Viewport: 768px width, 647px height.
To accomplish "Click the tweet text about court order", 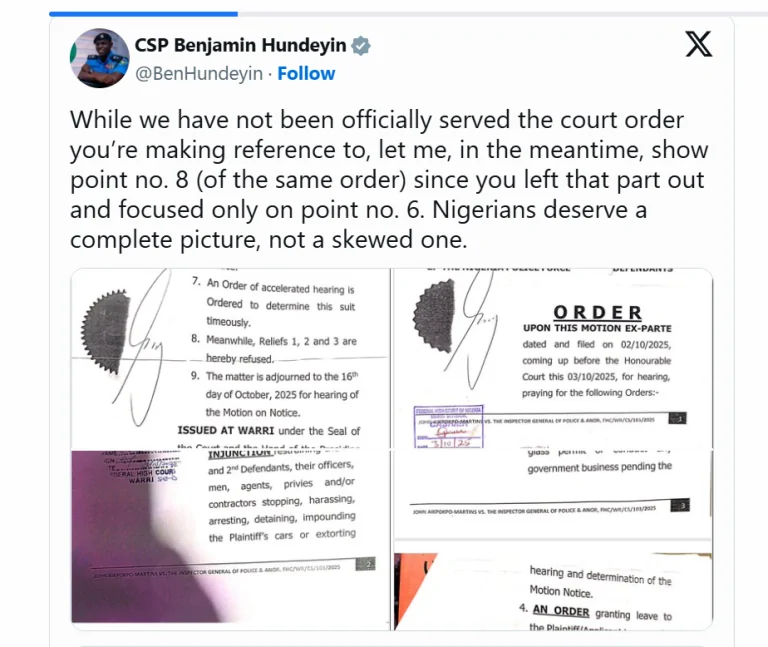I will click(389, 180).
